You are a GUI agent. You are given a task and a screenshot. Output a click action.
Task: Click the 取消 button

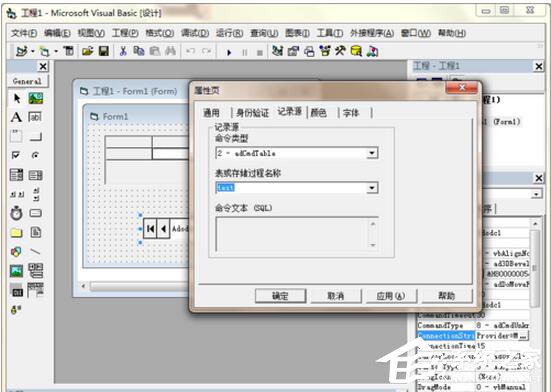(336, 296)
